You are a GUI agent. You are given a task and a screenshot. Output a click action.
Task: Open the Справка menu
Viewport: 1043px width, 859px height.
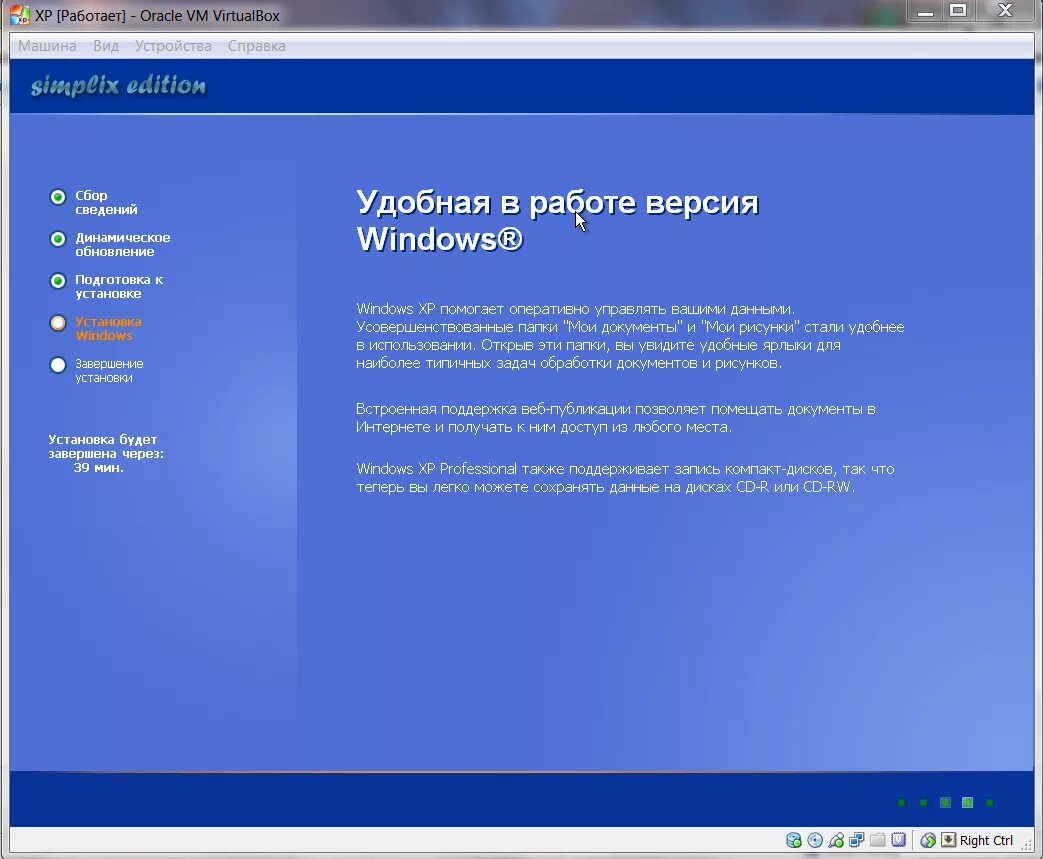click(x=257, y=46)
